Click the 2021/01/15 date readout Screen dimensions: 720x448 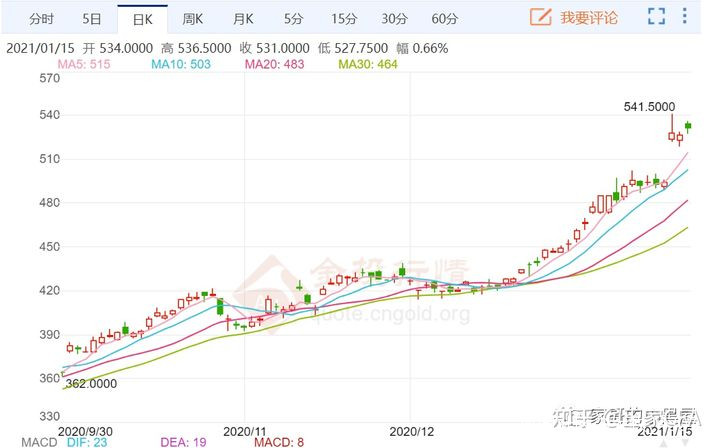[40, 48]
